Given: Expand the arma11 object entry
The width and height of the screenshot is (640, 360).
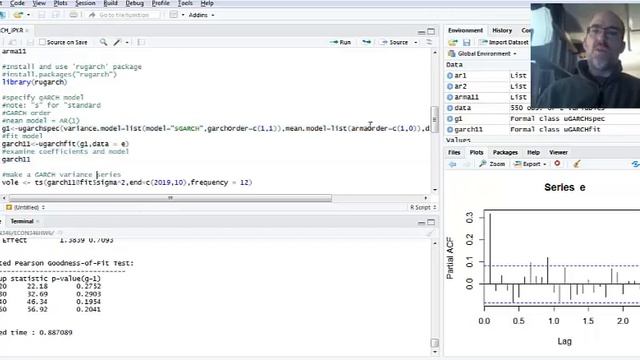Looking at the screenshot, I should [x=450, y=97].
